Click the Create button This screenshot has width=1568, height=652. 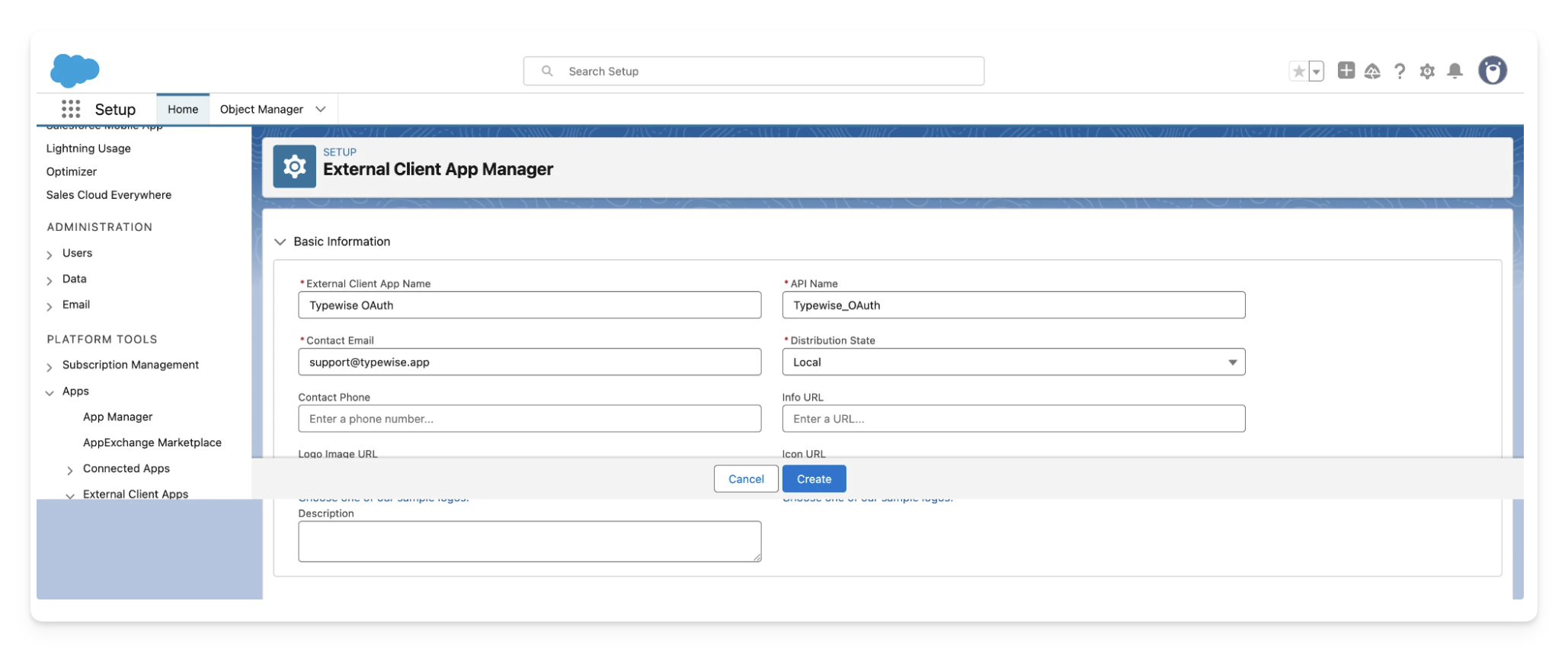click(x=814, y=478)
